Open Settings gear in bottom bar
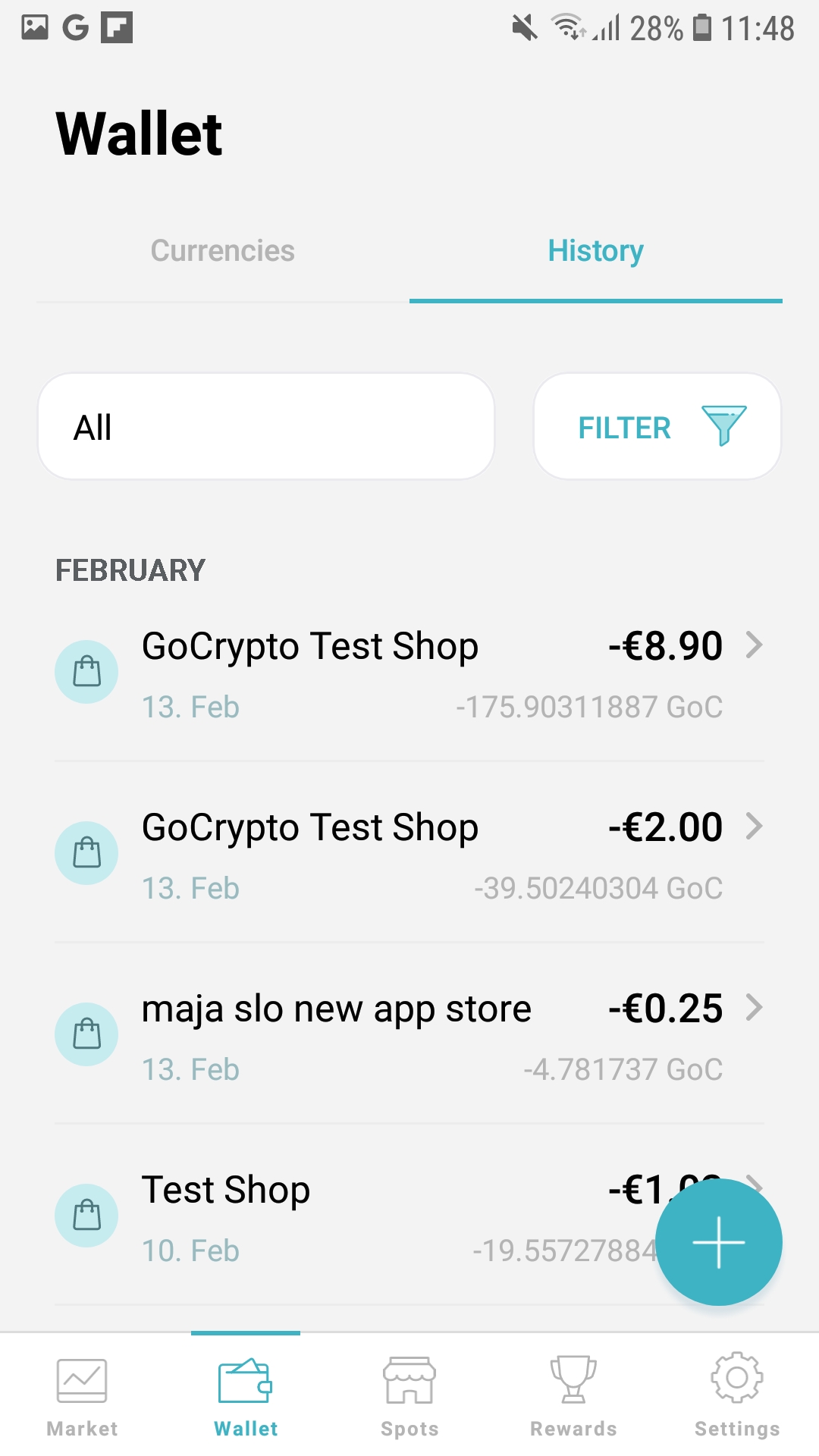This screenshot has height=1456, width=819. tap(737, 1379)
